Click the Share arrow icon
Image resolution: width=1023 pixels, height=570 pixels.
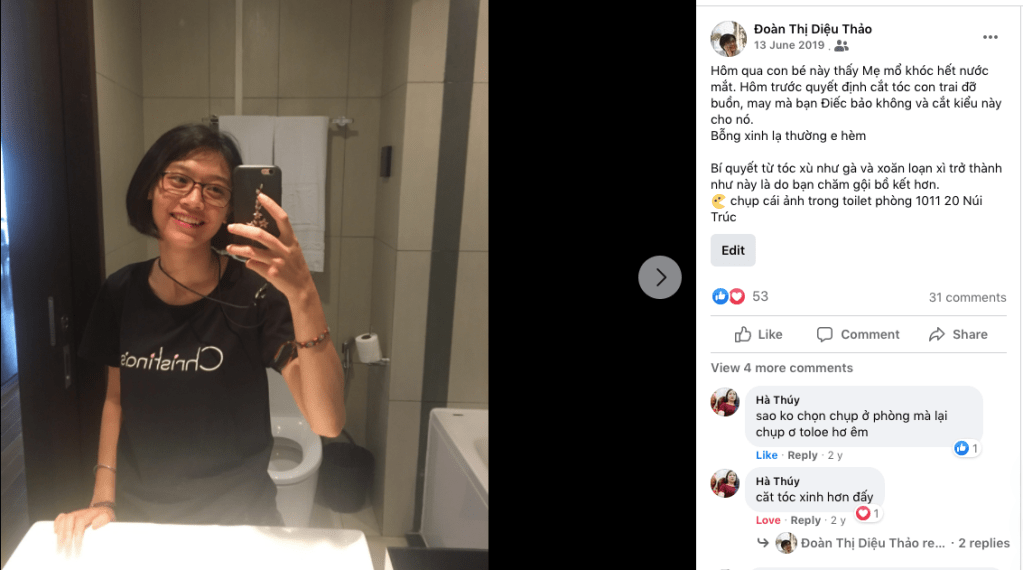(x=937, y=335)
